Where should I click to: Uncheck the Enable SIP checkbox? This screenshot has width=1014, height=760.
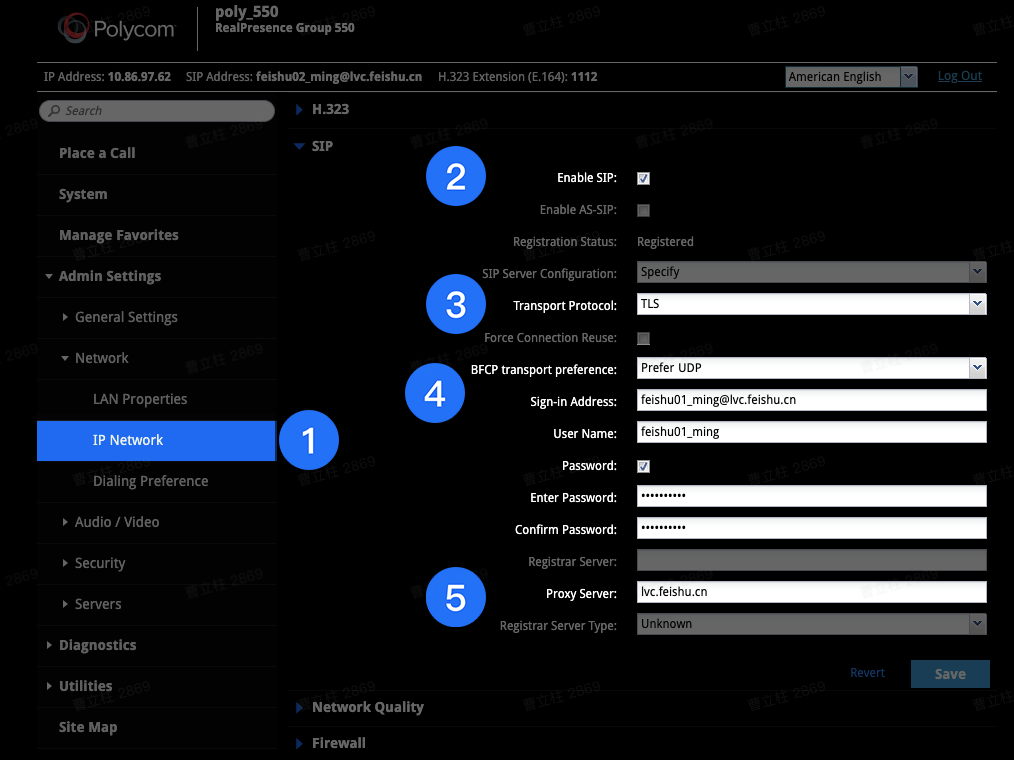click(x=643, y=178)
